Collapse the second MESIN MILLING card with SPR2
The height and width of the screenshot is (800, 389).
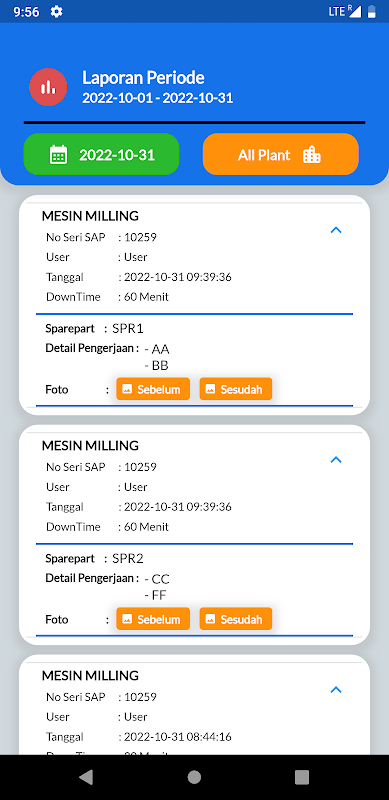335,460
